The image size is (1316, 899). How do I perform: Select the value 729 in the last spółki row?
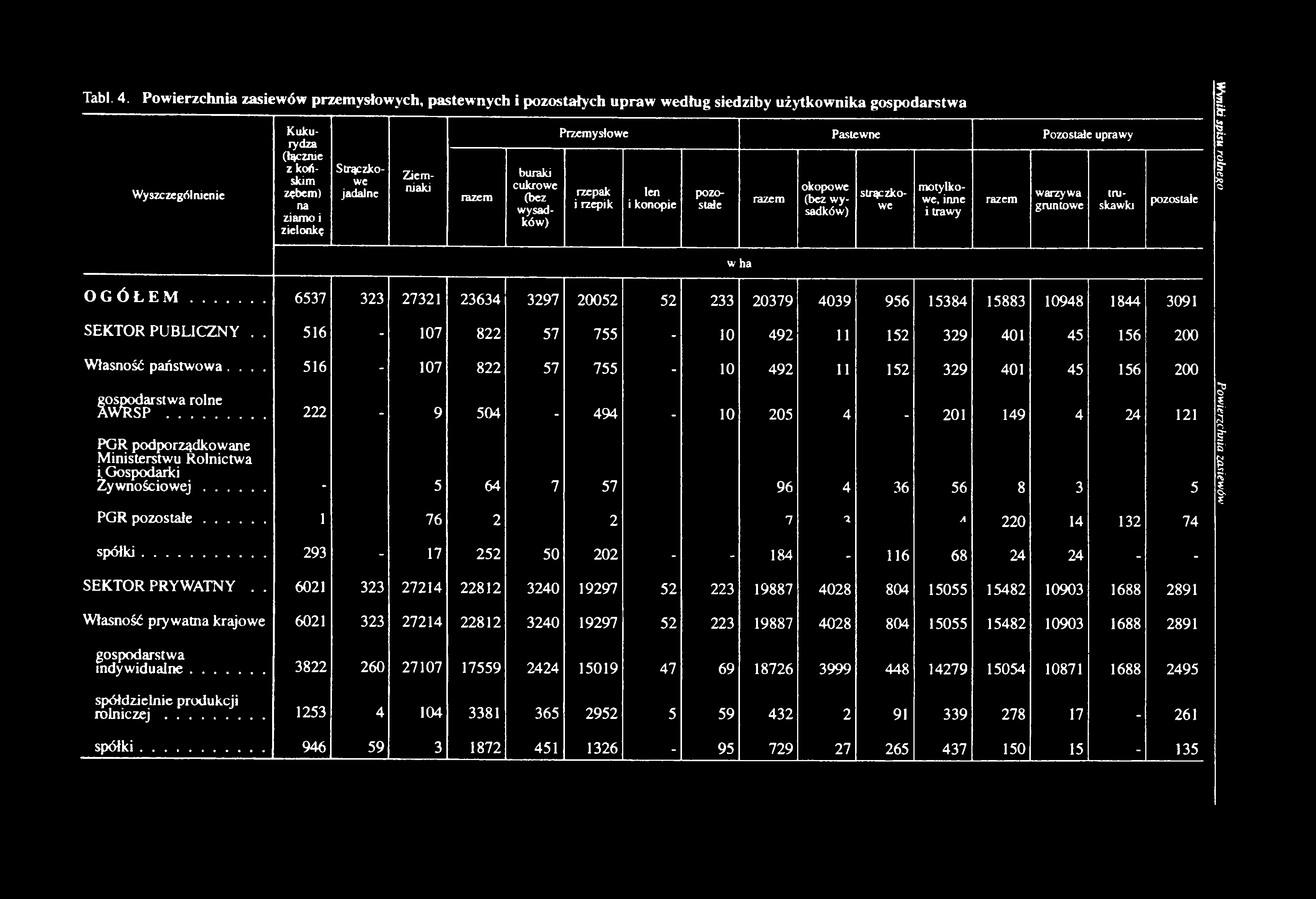pos(780,749)
